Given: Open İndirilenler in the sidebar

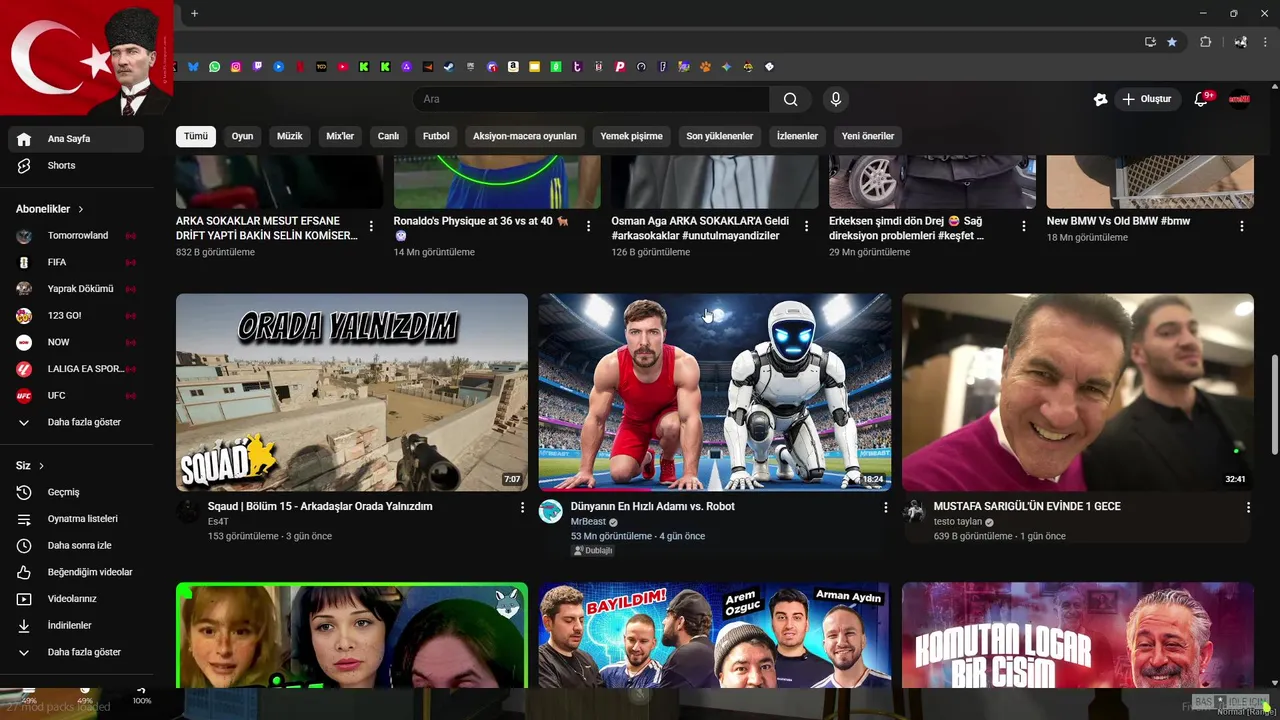Looking at the screenshot, I should coord(76,625).
